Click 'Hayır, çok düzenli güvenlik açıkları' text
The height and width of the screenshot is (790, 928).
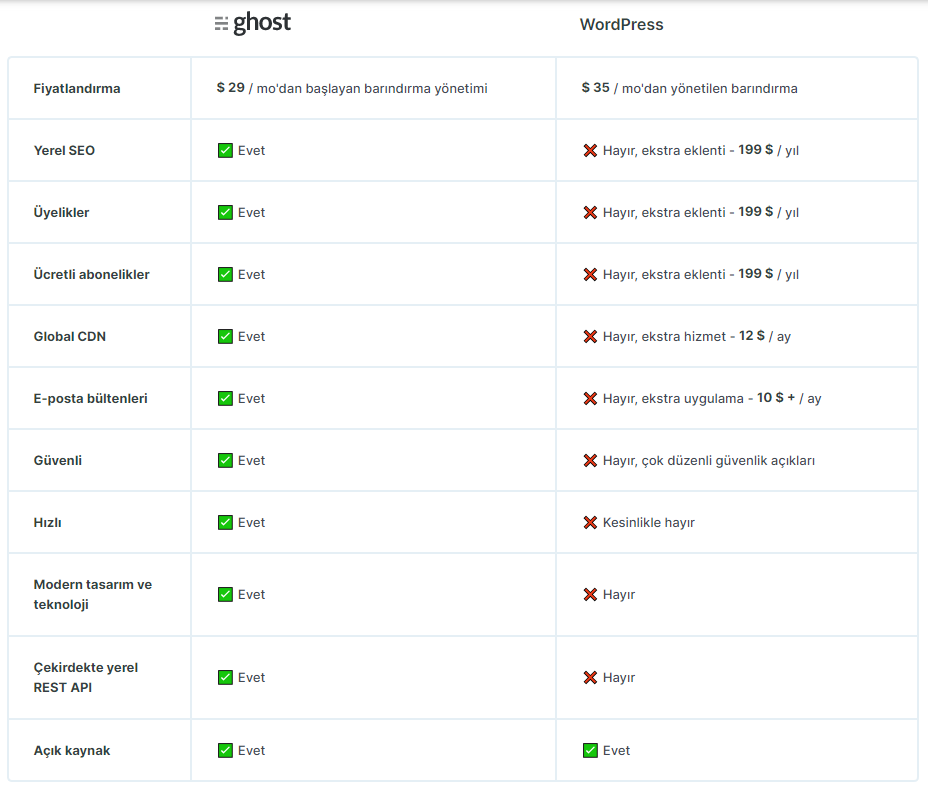[709, 460]
